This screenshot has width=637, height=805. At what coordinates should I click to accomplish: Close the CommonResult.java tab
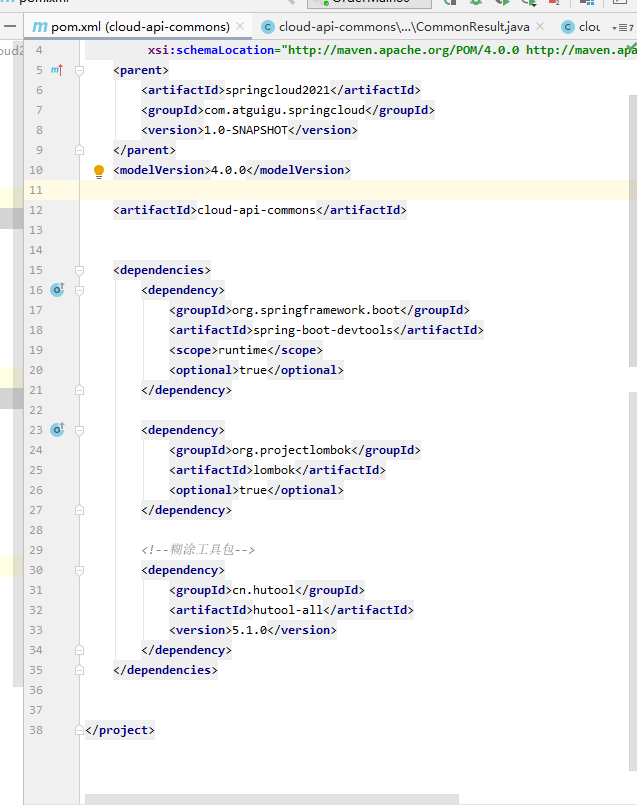[x=540, y=26]
